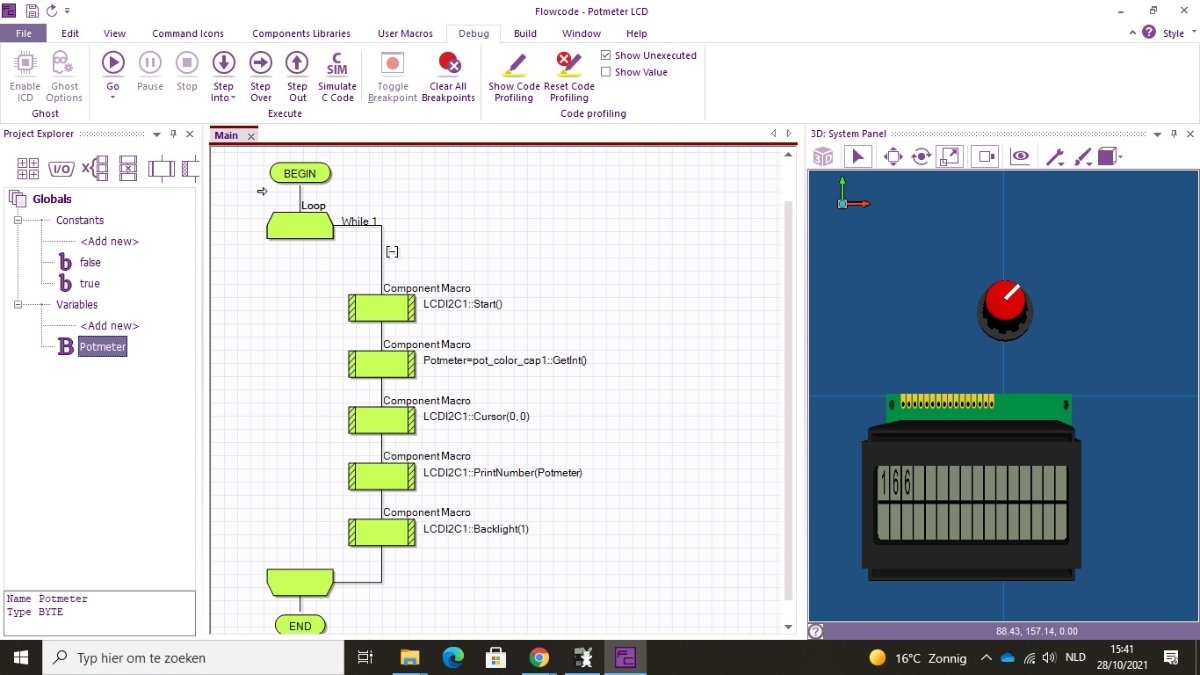This screenshot has height=675, width=1200.
Task: Select the false constant
Action: pyautogui.click(x=90, y=262)
